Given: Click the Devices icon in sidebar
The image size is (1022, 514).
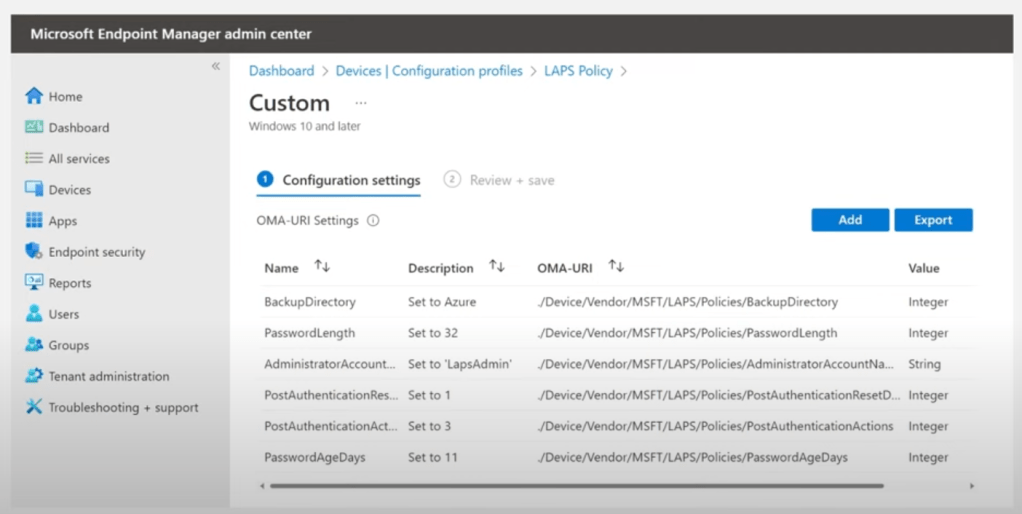Looking at the screenshot, I should pyautogui.click(x=34, y=189).
